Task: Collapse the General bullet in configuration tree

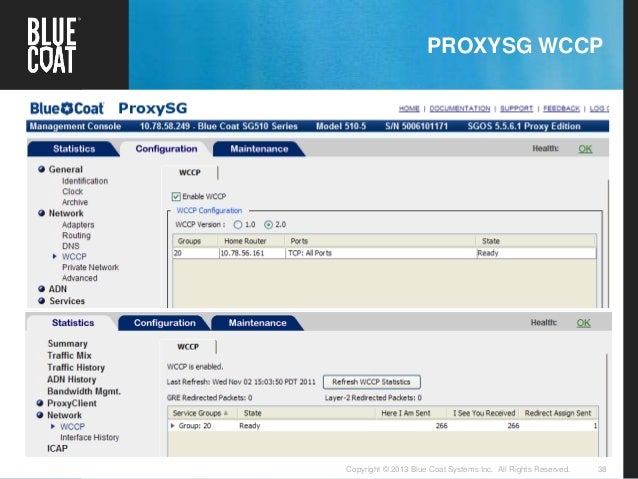Action: (x=41, y=169)
